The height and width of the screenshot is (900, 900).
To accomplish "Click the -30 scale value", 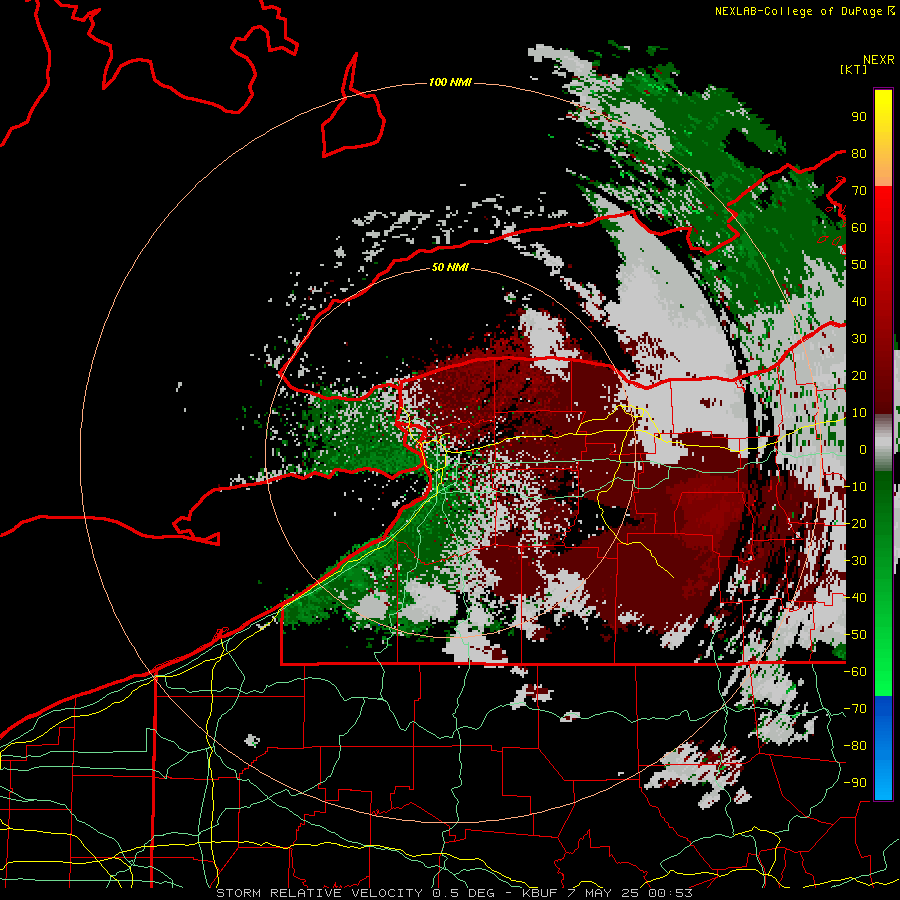I will [855, 561].
